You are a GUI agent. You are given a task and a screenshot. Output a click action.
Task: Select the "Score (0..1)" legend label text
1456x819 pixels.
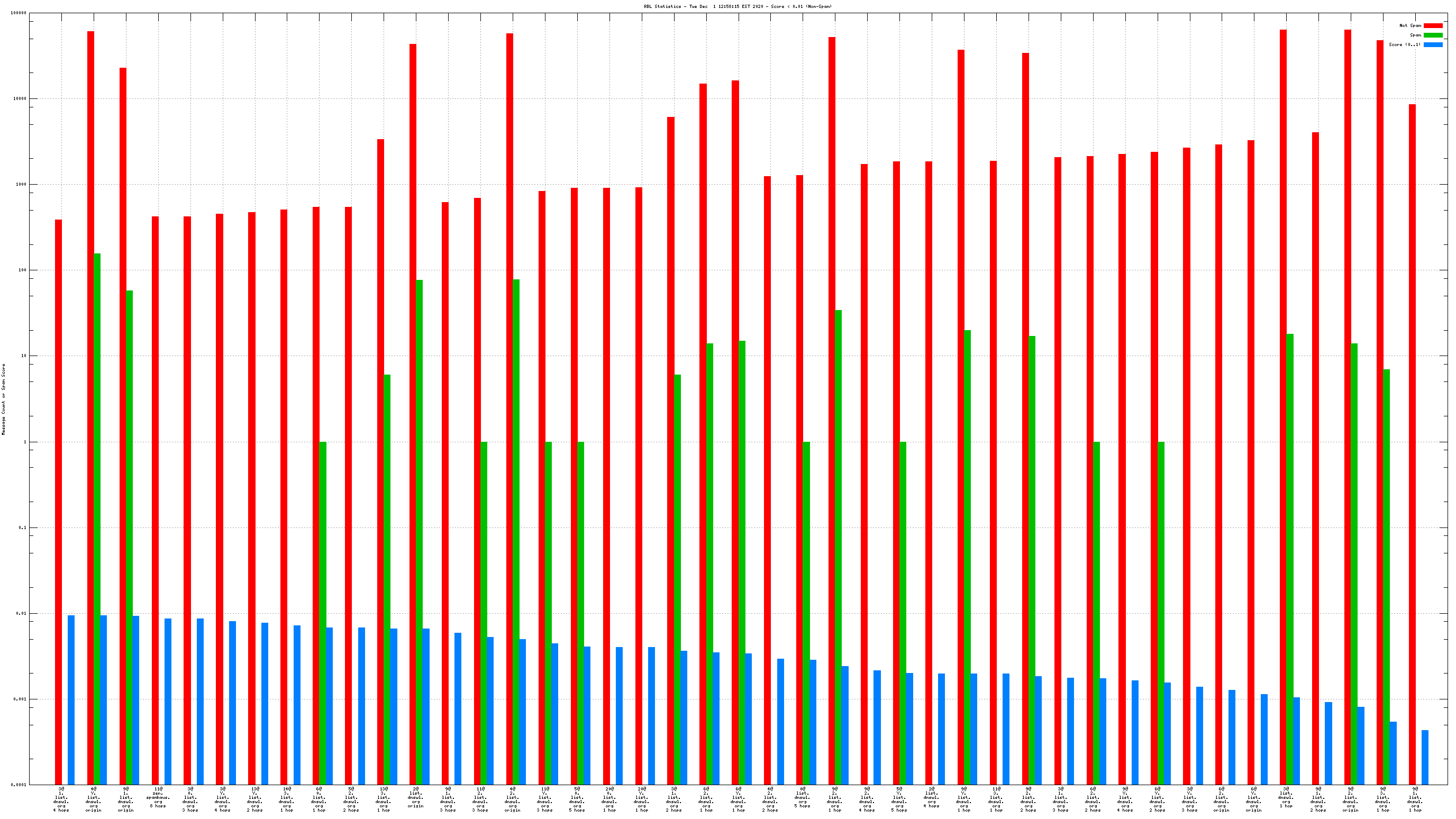click(x=1404, y=44)
